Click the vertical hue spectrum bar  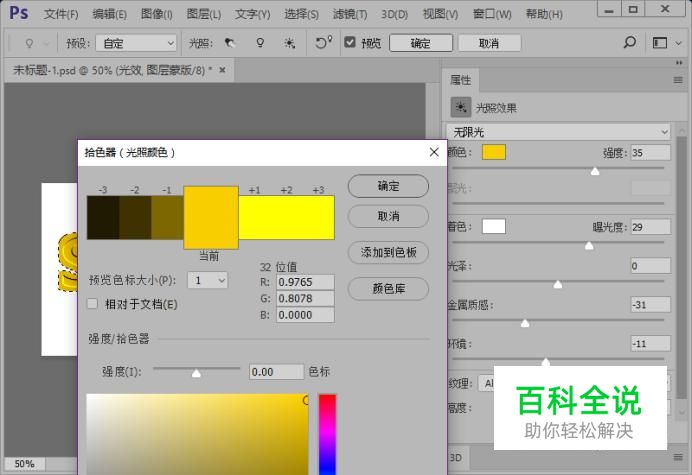click(x=327, y=434)
